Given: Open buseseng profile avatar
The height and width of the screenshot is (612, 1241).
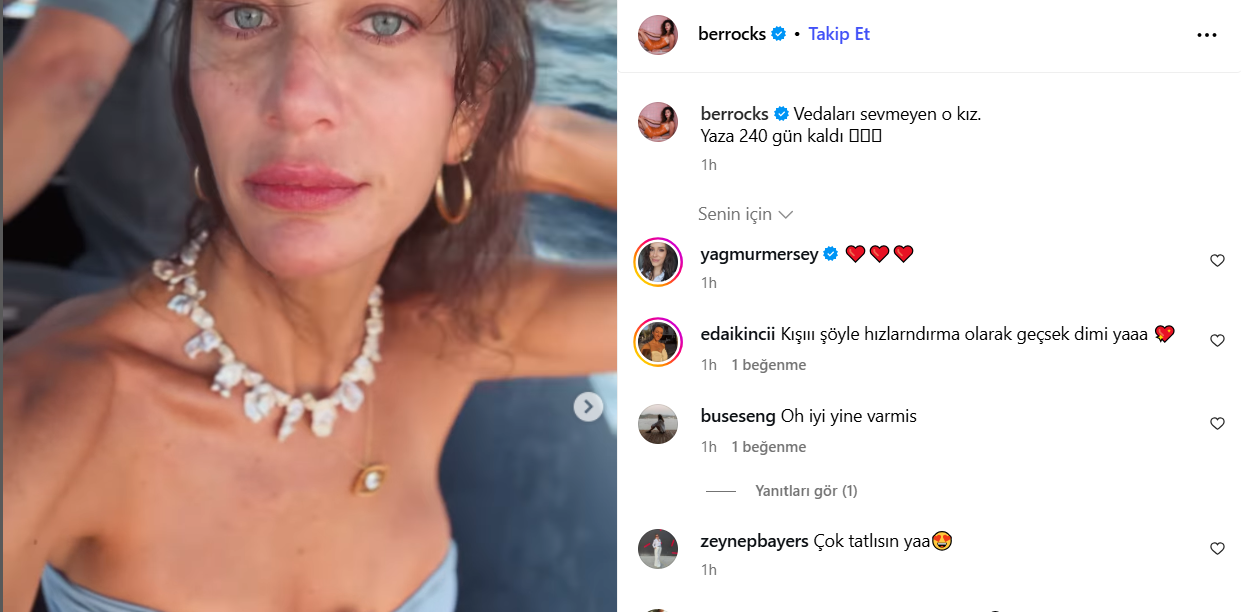Looking at the screenshot, I should click(x=658, y=424).
